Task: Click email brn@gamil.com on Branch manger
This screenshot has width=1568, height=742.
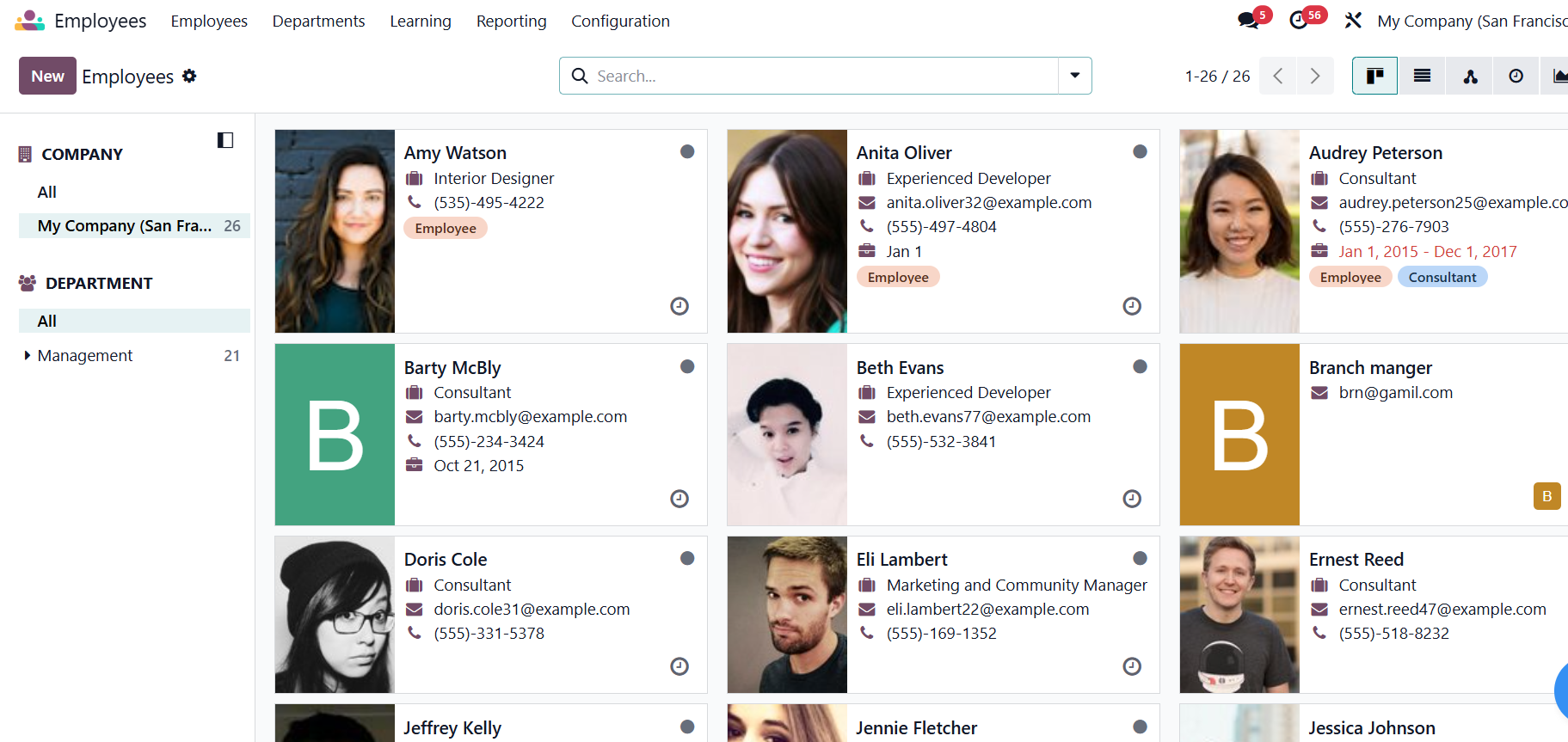Action: (1396, 392)
